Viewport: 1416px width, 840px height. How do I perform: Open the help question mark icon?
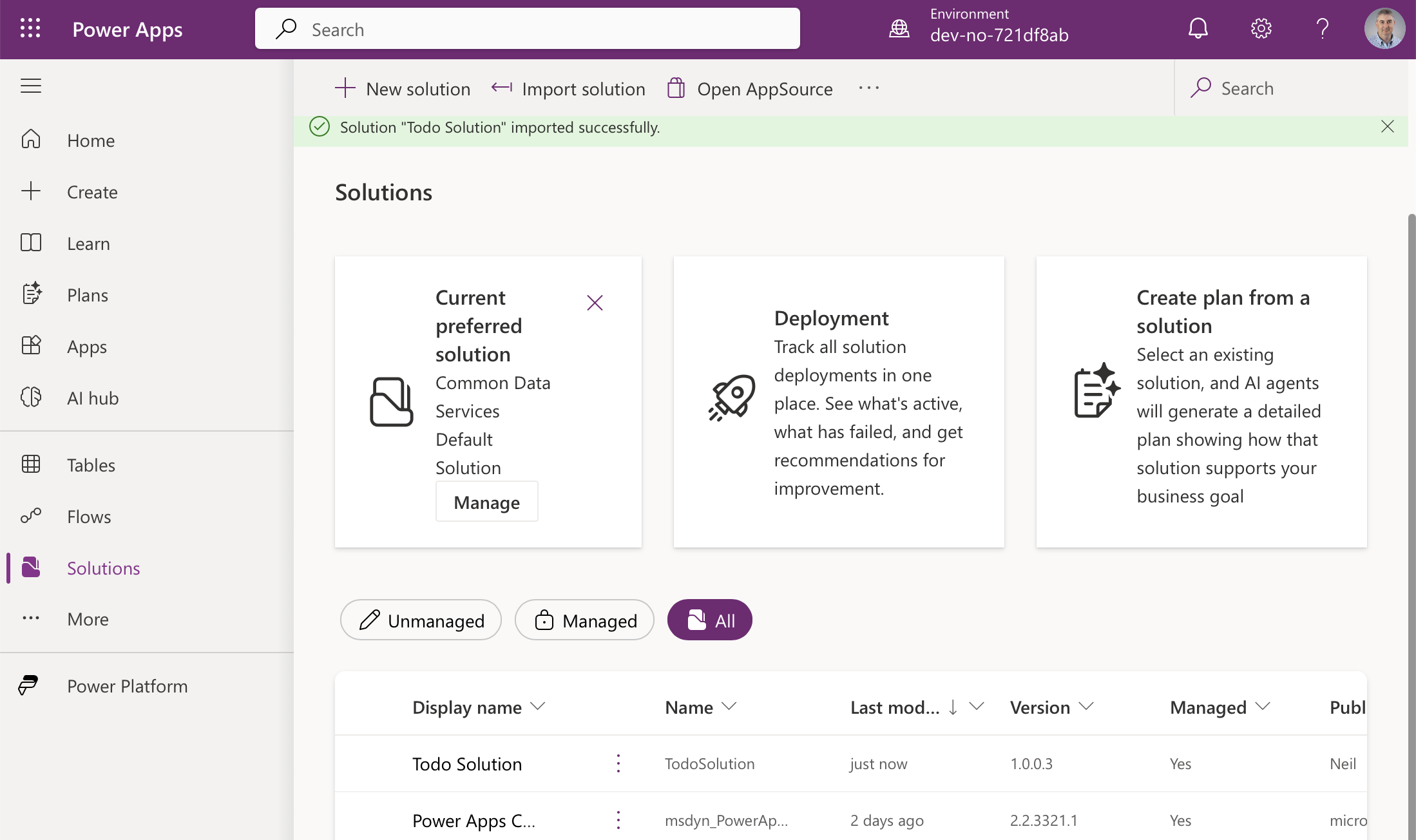(1323, 28)
